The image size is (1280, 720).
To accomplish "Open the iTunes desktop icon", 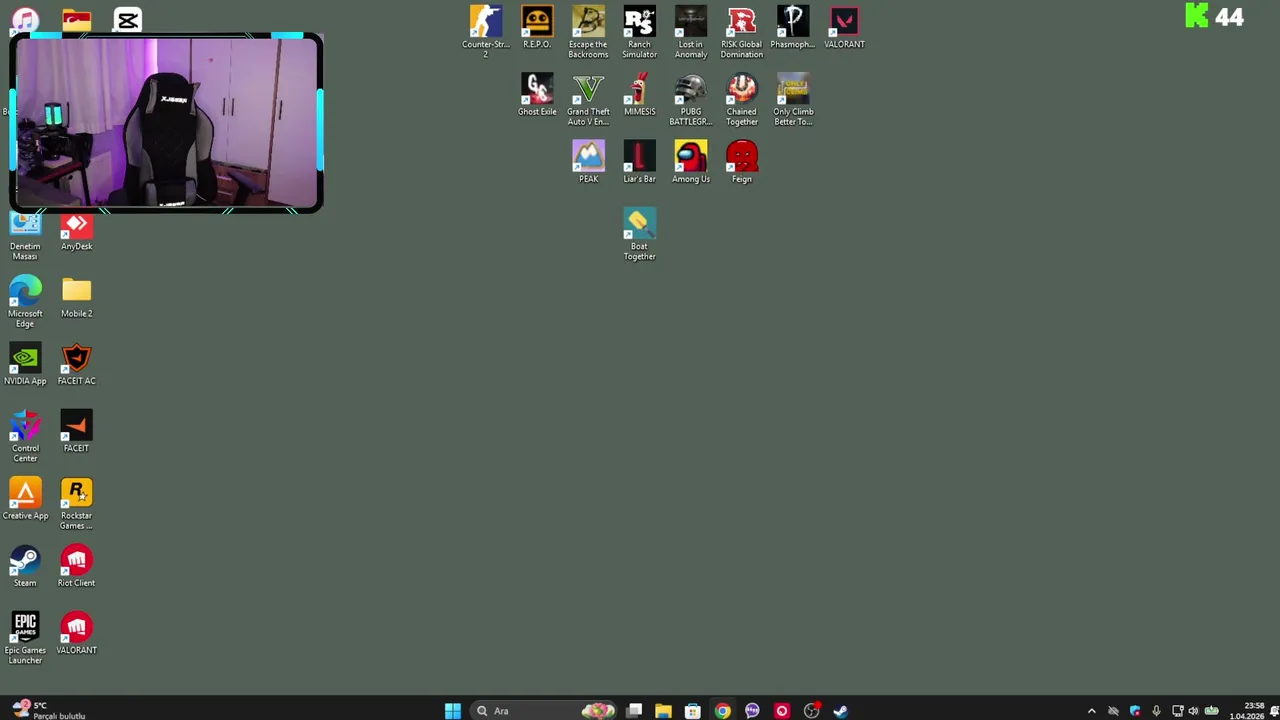I will (25, 19).
